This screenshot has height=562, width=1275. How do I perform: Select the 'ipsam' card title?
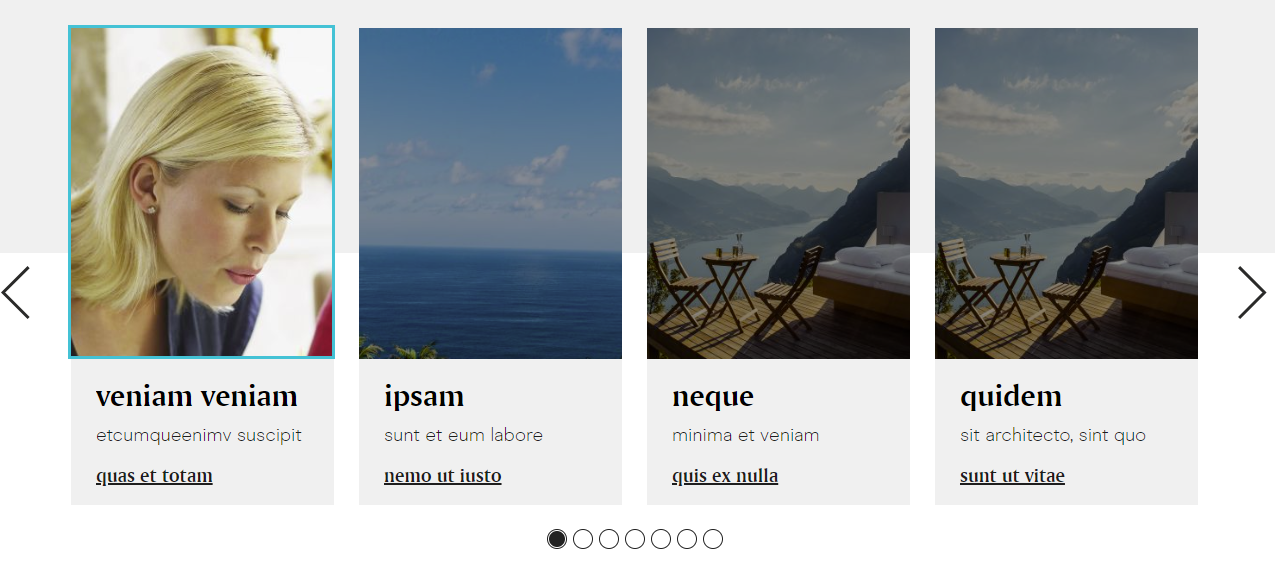tap(424, 398)
